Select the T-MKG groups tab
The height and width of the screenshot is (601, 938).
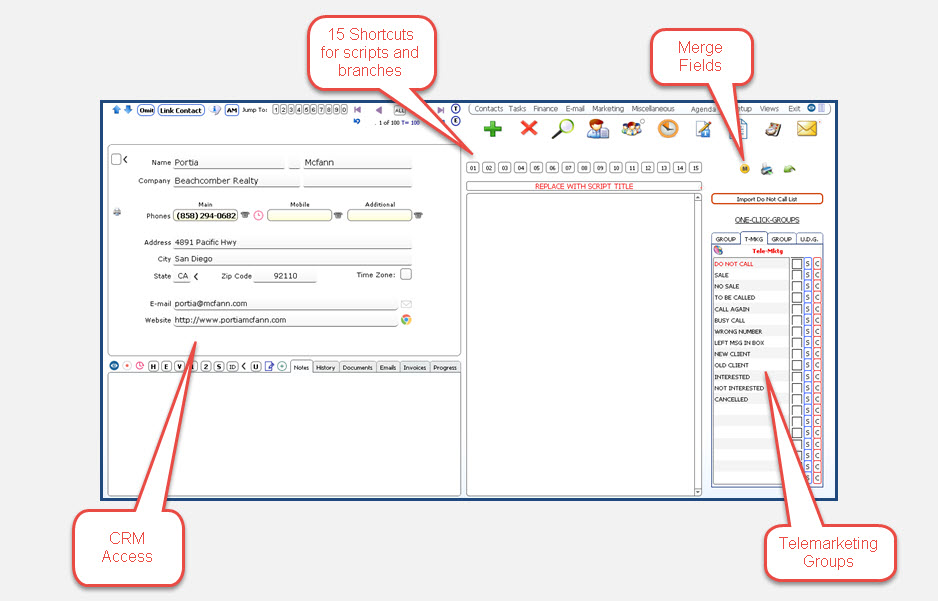753,239
